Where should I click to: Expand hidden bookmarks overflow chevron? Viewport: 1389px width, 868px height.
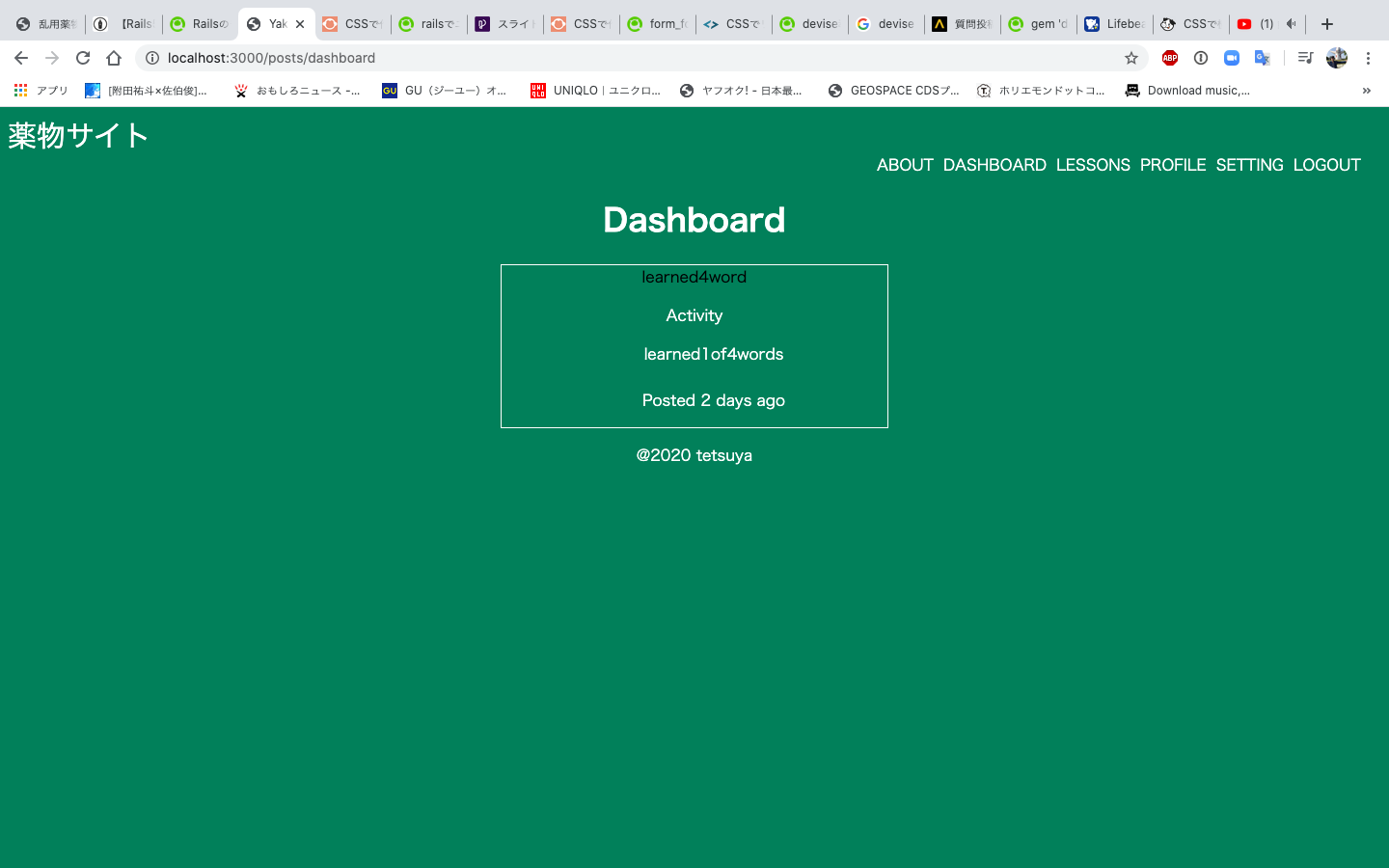pos(1366,91)
